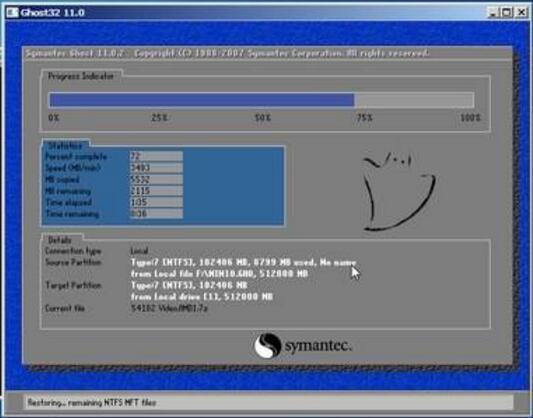The width and height of the screenshot is (533, 418).
Task: Click the MB remaining value field
Action: pyautogui.click(x=156, y=191)
